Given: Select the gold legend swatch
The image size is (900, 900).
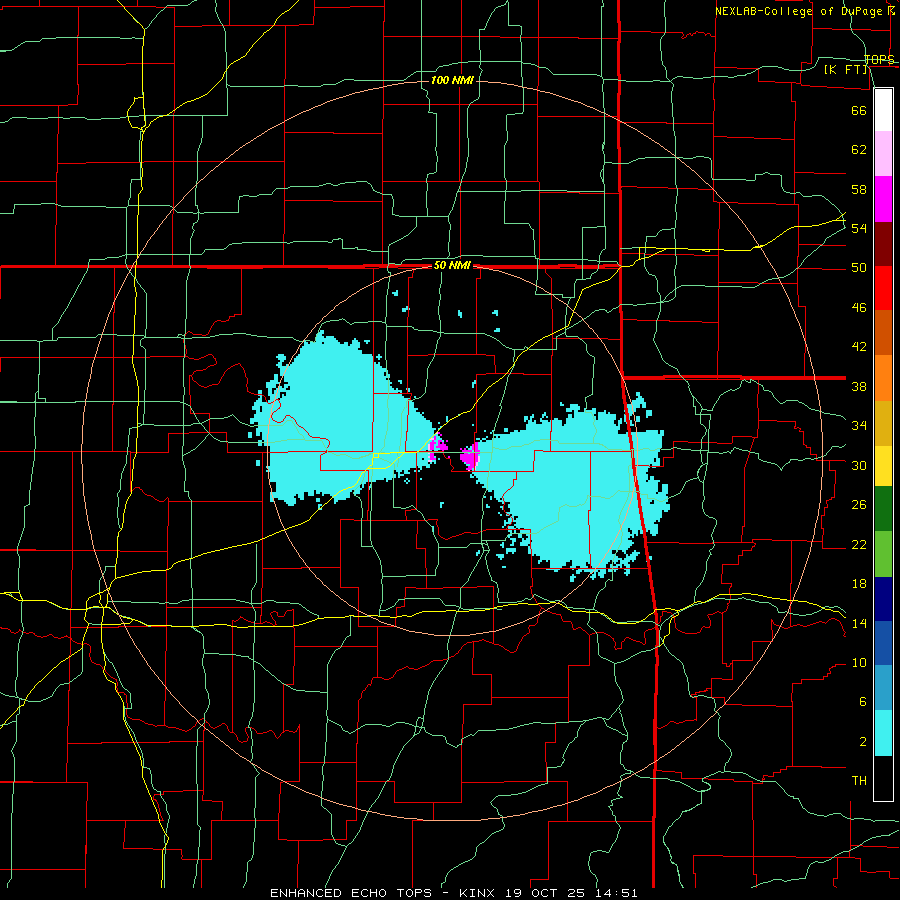Looking at the screenshot, I should tap(883, 423).
